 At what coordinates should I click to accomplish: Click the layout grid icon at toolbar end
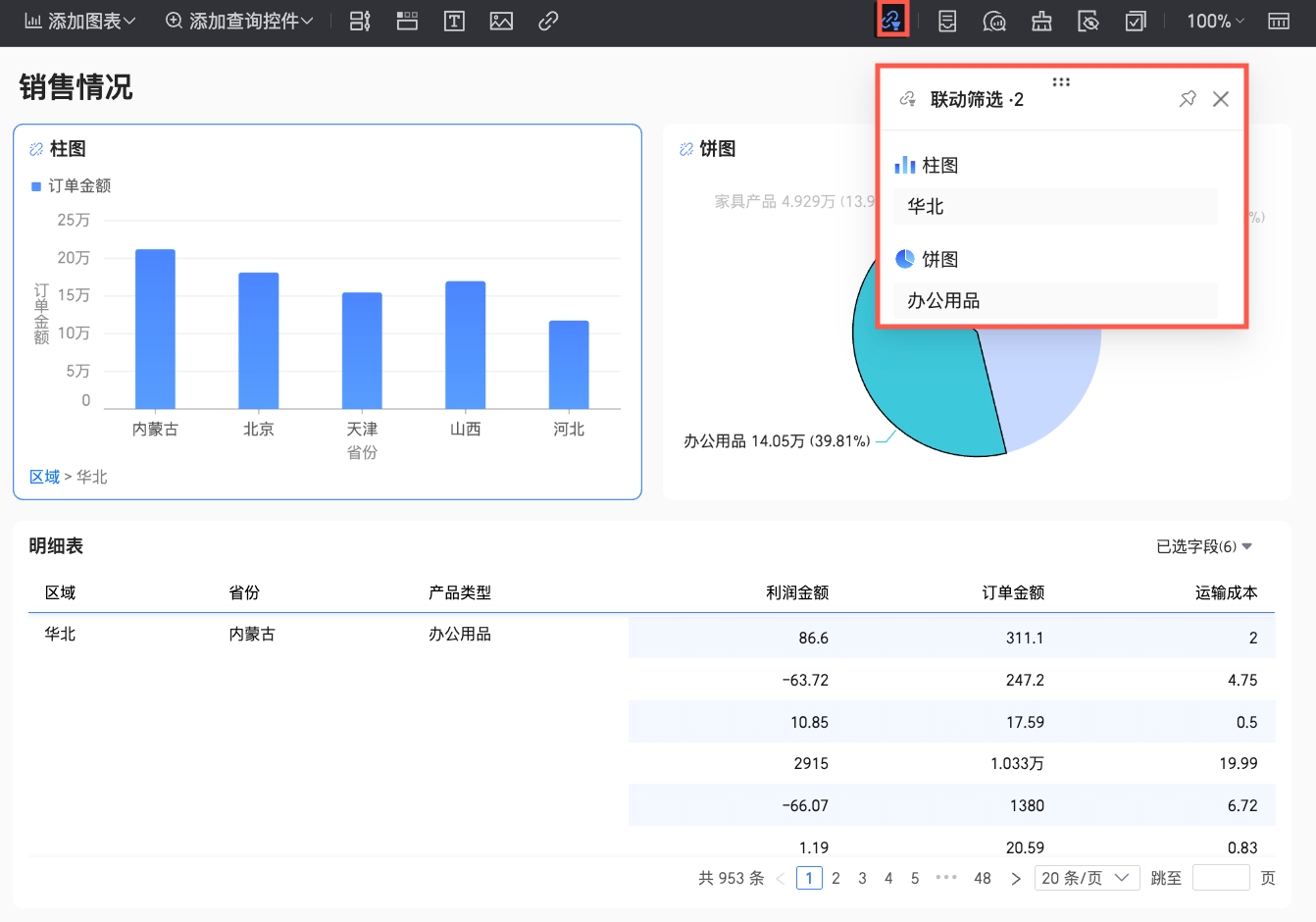[x=1279, y=21]
